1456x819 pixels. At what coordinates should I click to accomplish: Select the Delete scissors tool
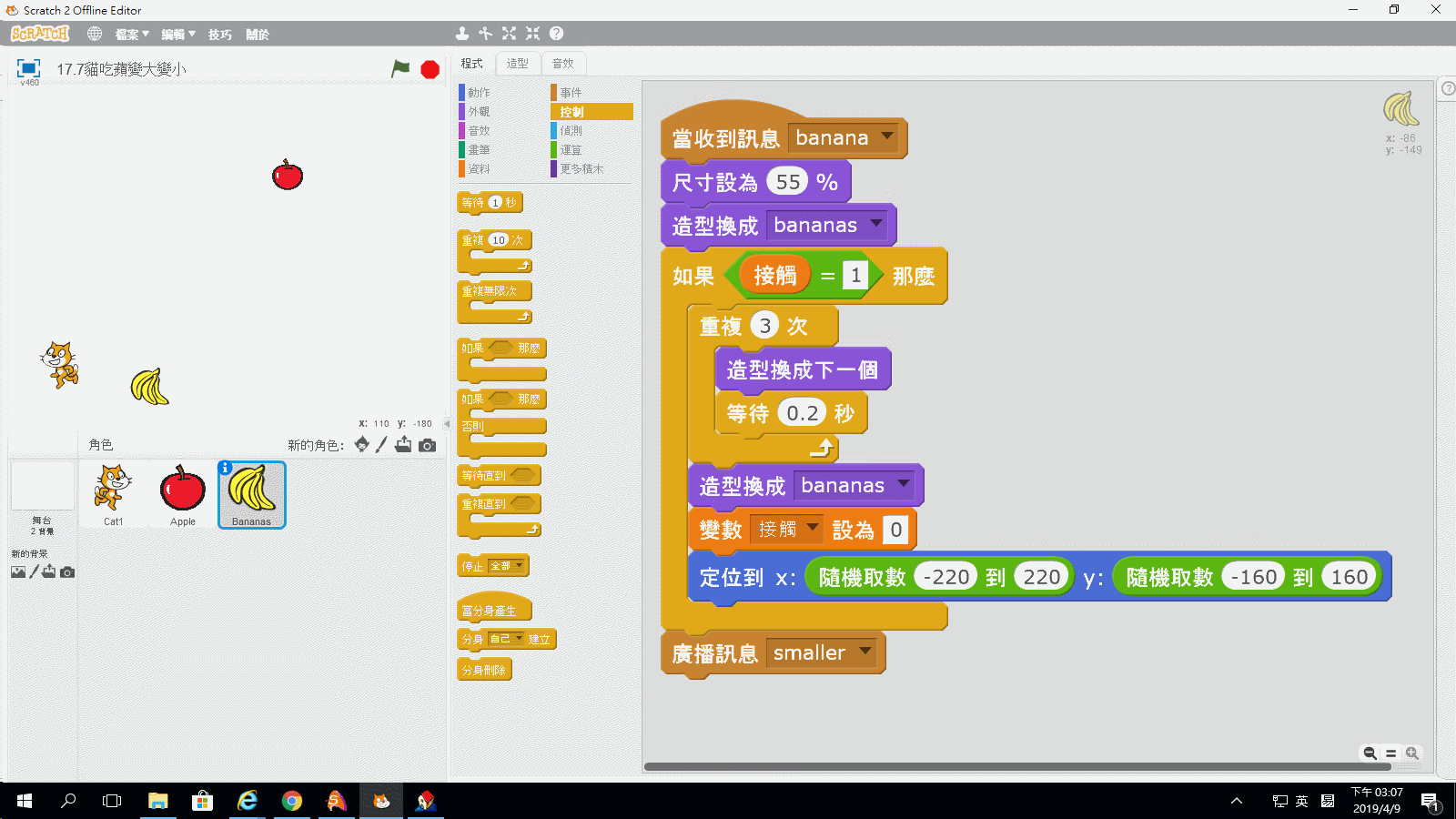coord(486,34)
